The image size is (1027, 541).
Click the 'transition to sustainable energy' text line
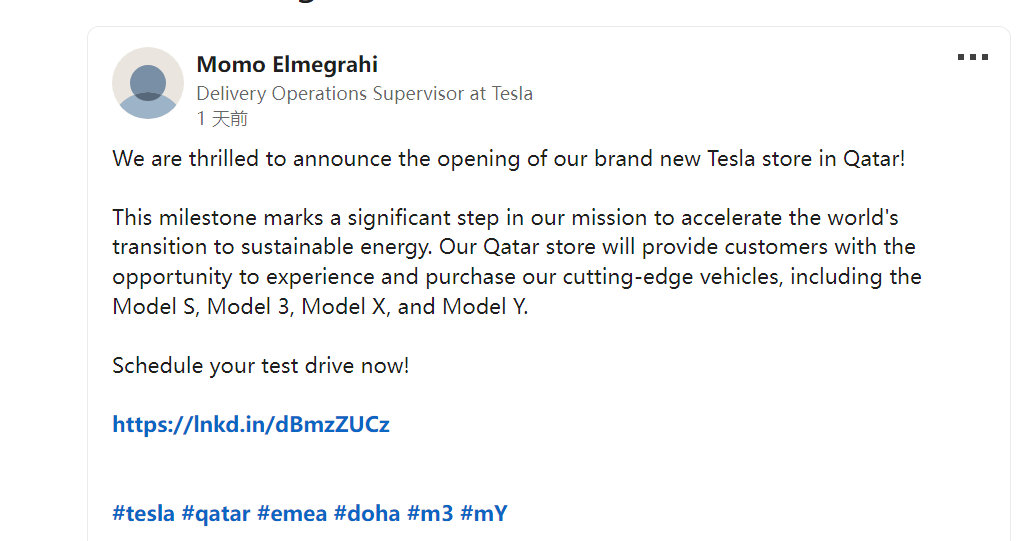tap(514, 248)
